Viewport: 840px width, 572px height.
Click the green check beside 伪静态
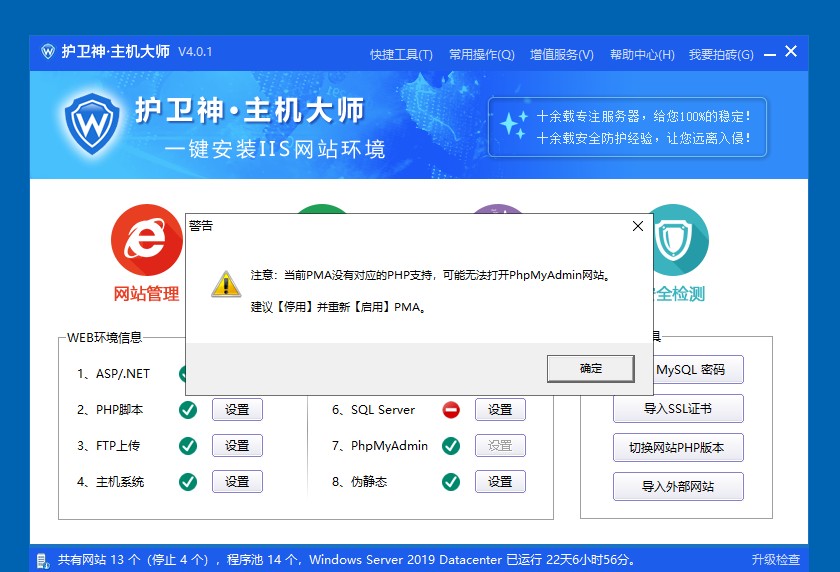(x=451, y=481)
